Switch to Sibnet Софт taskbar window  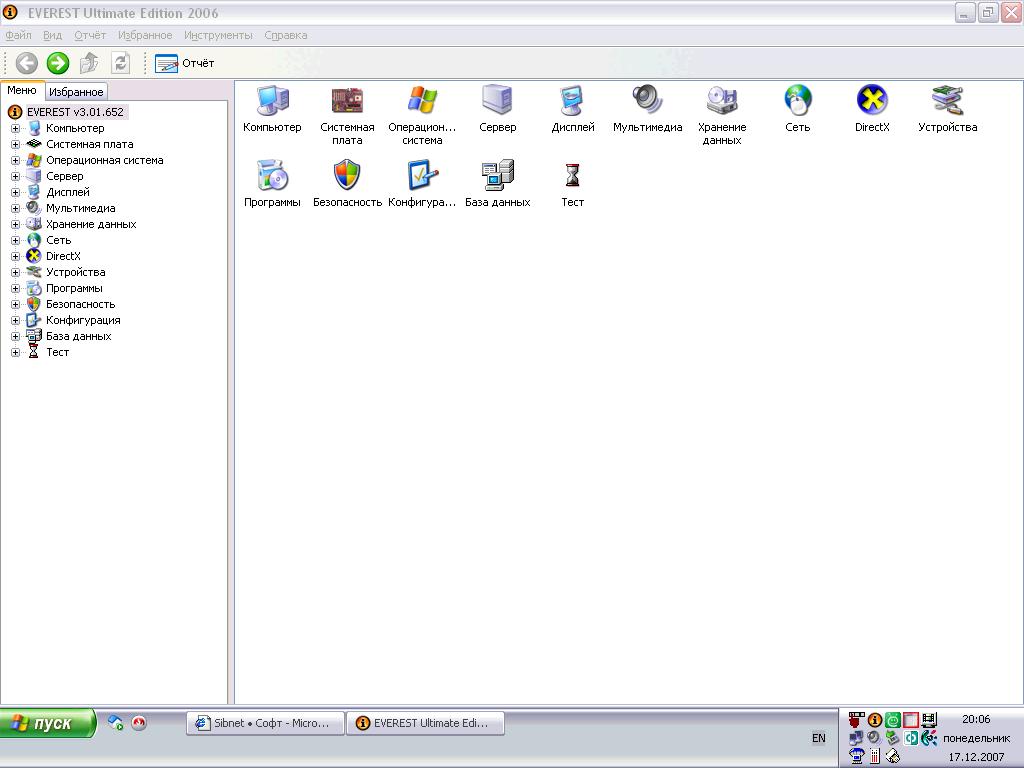[265, 723]
